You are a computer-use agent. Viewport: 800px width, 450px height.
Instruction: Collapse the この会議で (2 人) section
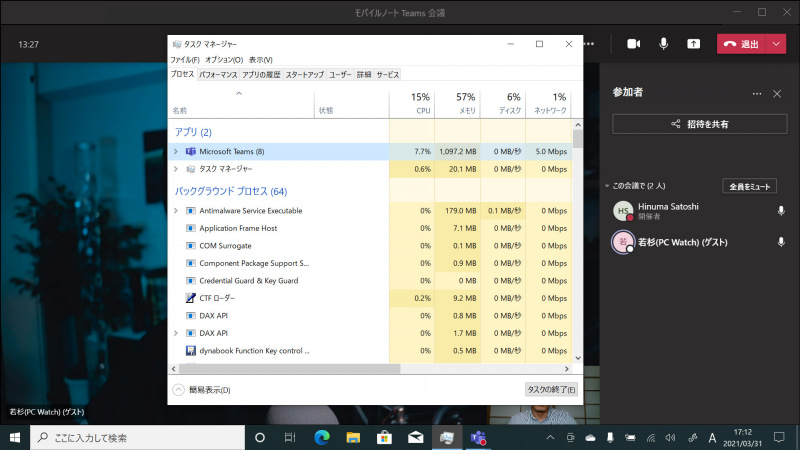click(607, 186)
